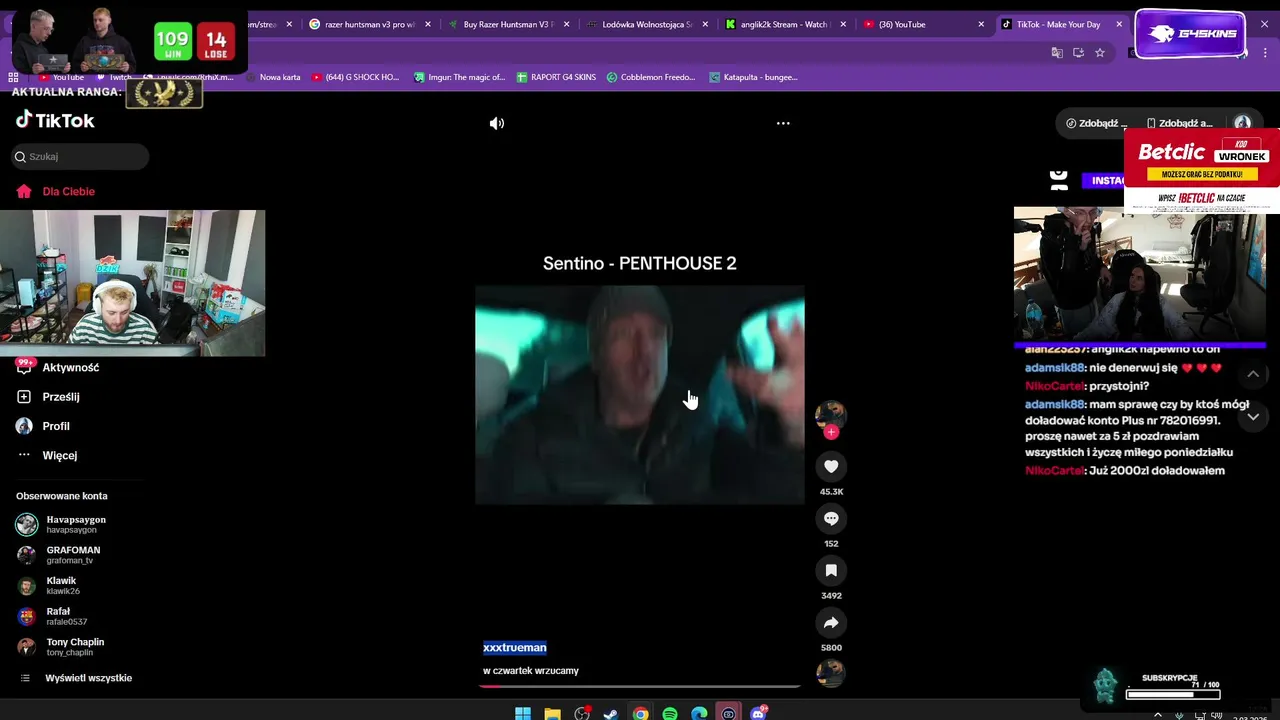Expand Wyświetl wszystkie followed accounts
The image size is (1280, 720).
(x=76, y=678)
